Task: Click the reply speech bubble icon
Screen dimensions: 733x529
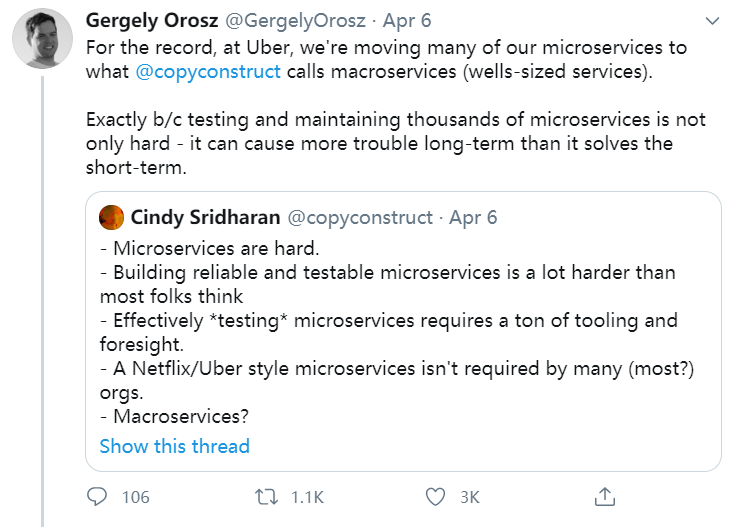Action: point(97,496)
